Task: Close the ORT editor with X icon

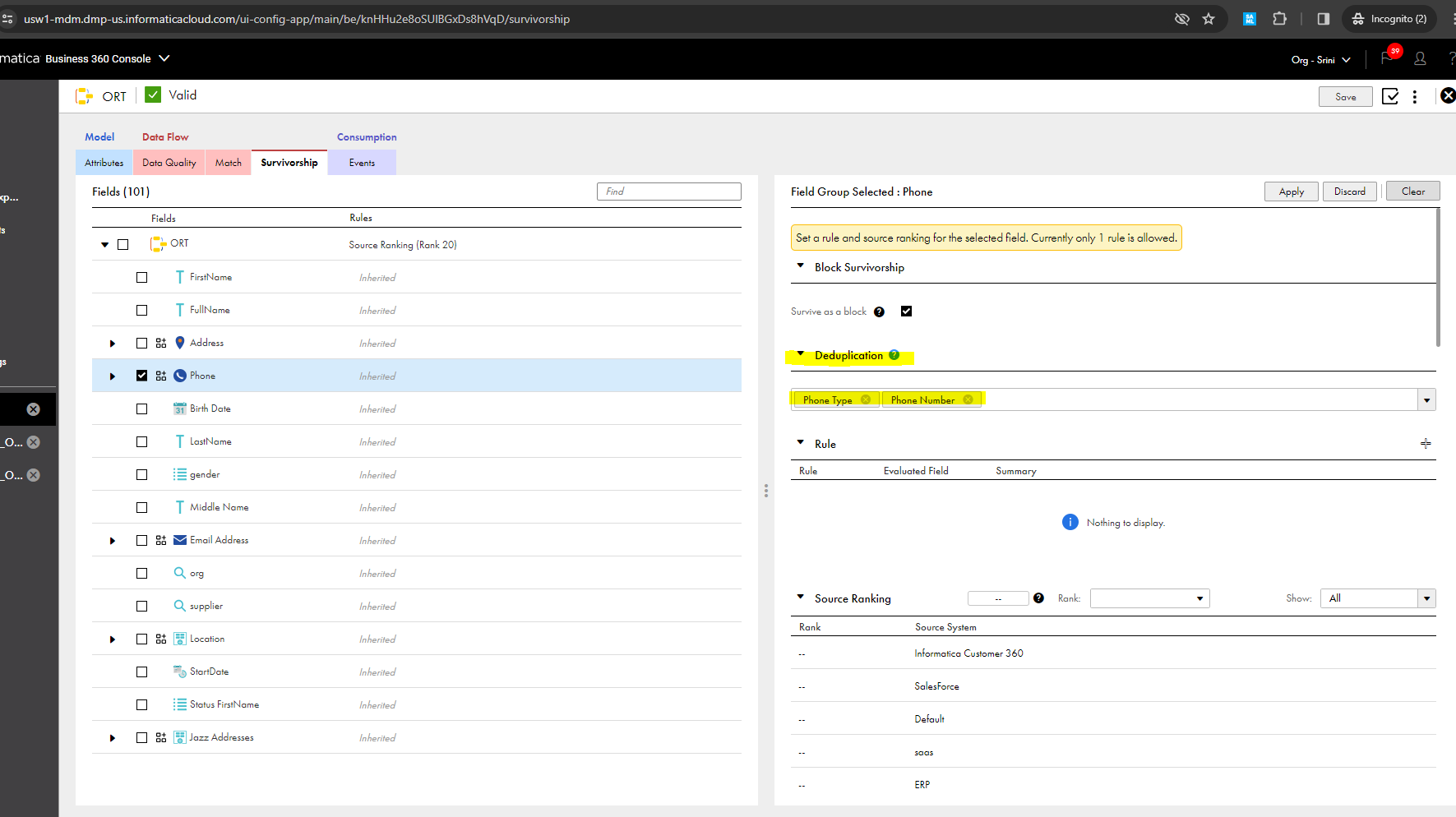Action: click(1448, 95)
